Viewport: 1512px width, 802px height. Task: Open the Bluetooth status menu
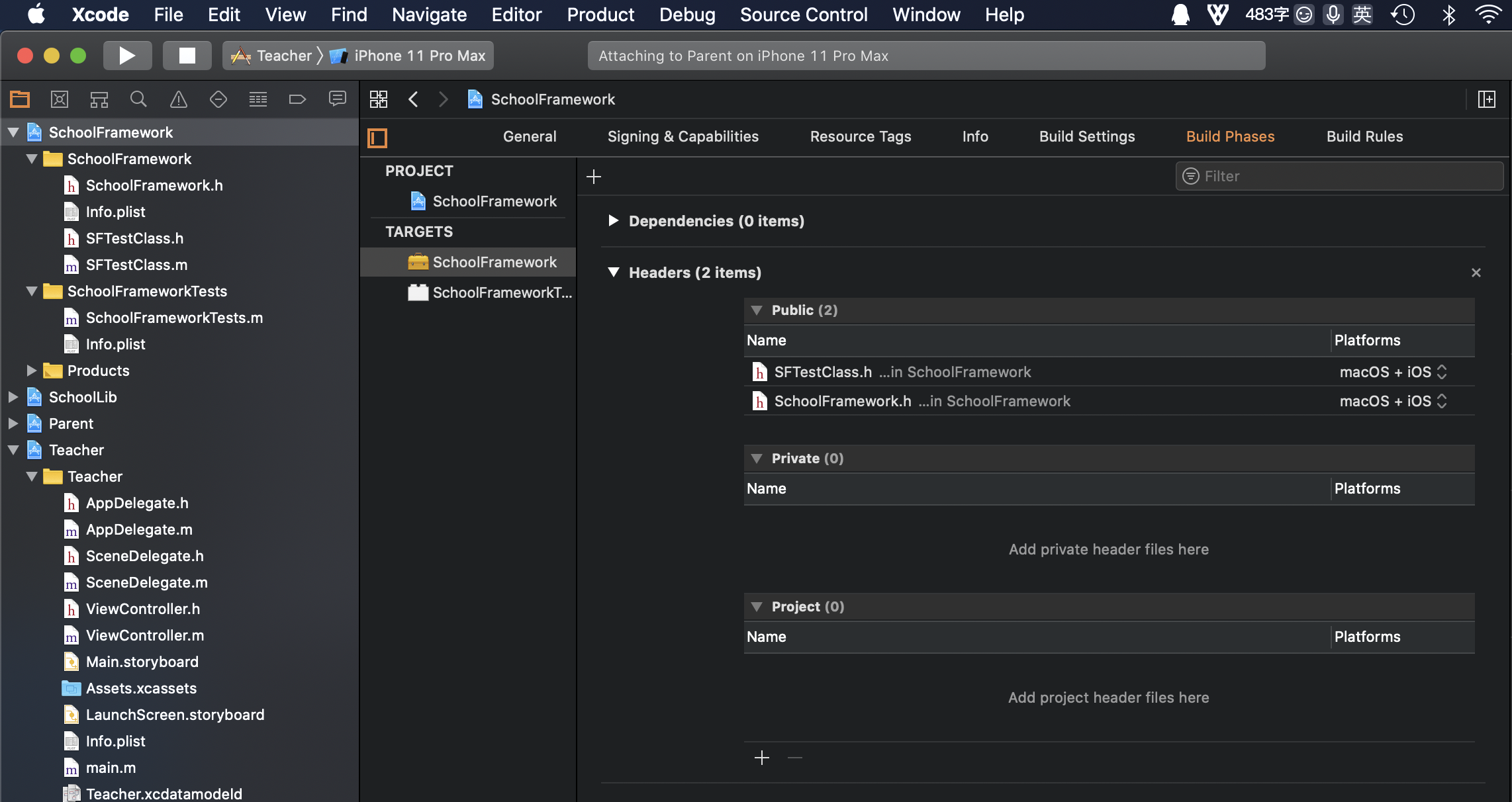click(1449, 15)
